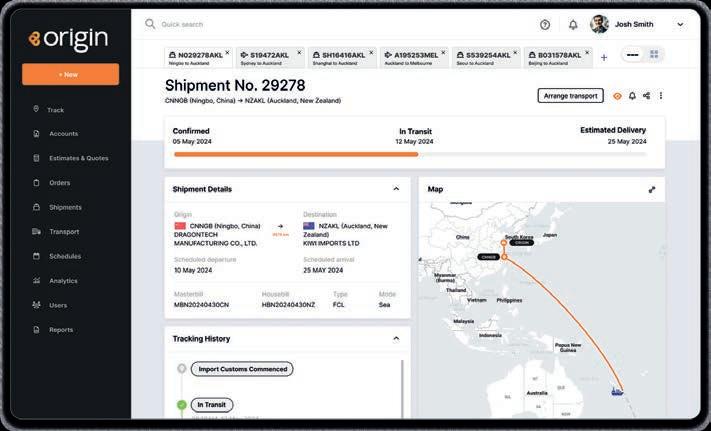Expand the map to fullscreen
Screen dimensions: 711x431
[x=652, y=189]
